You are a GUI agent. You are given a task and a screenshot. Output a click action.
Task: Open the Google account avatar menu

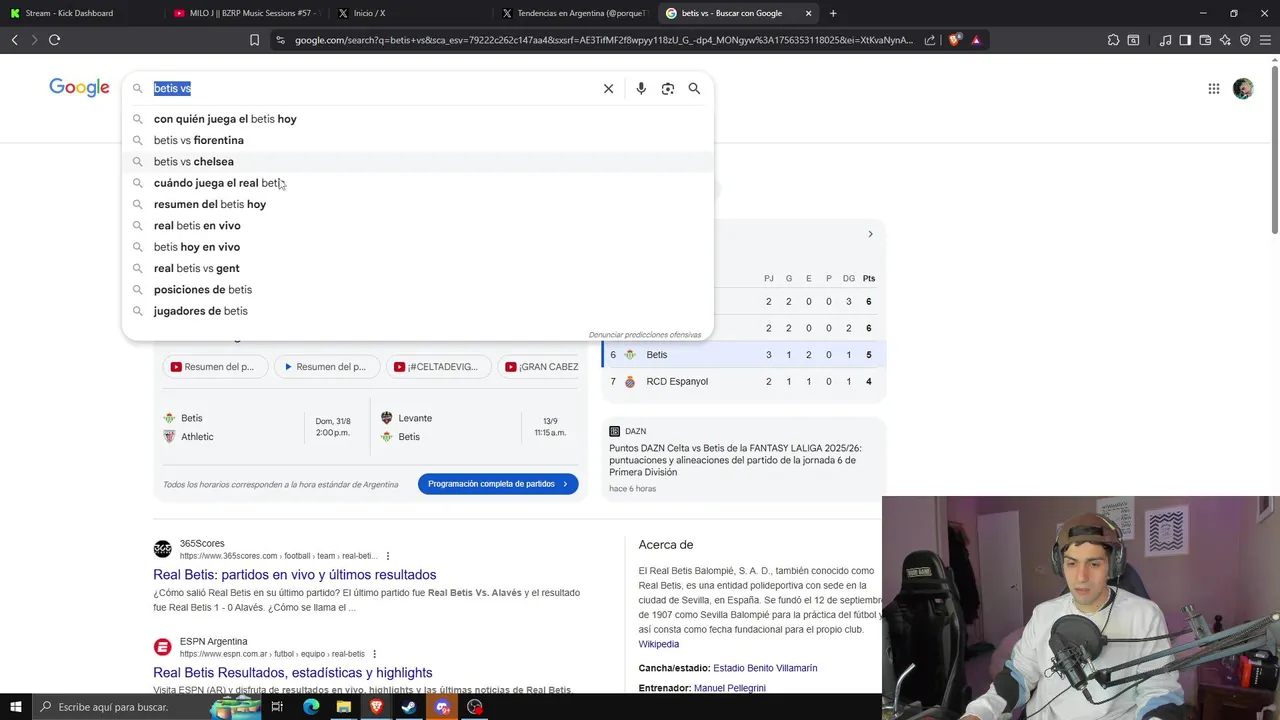pyautogui.click(x=1243, y=88)
